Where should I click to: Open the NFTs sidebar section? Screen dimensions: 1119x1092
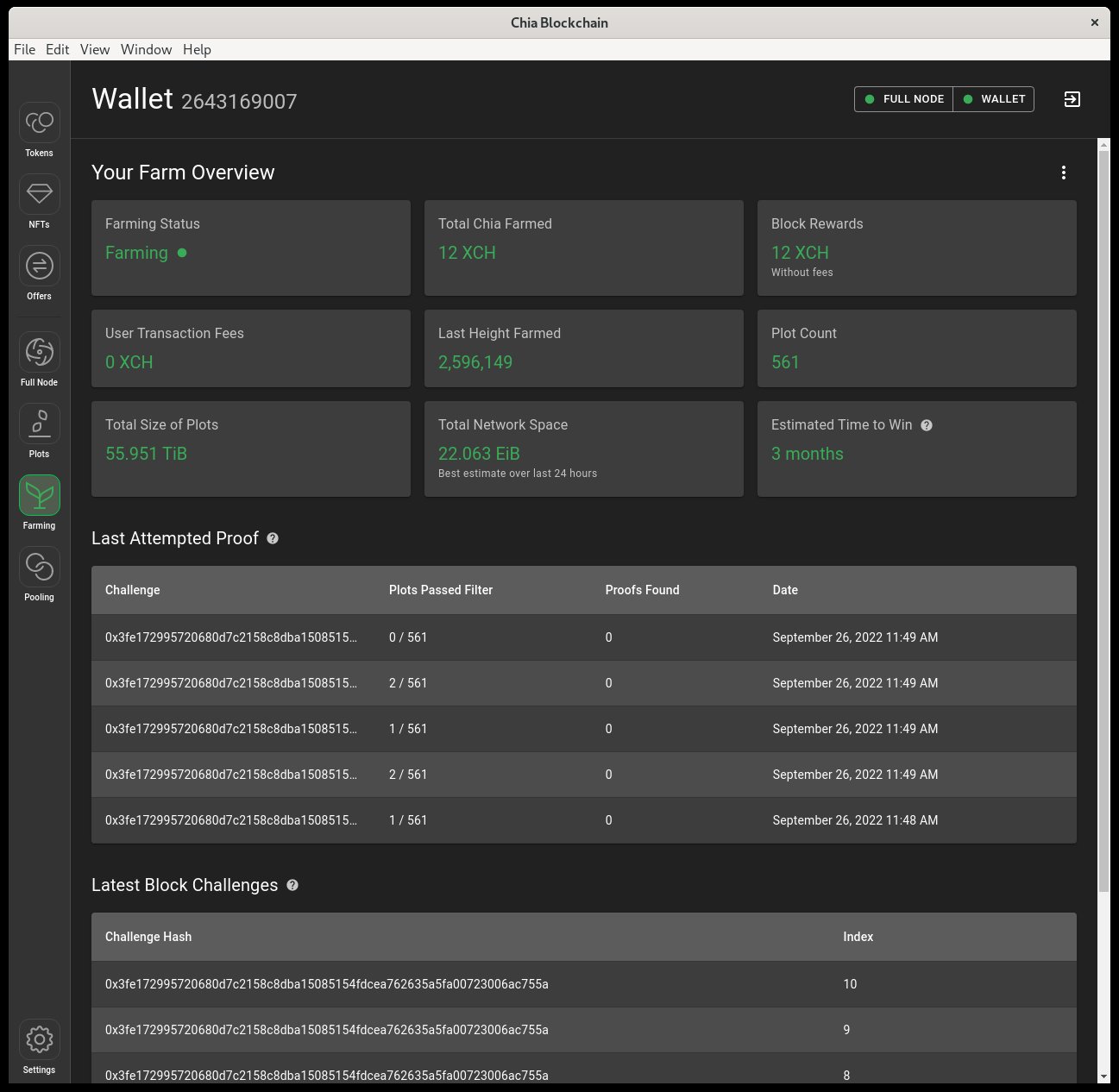click(x=39, y=194)
